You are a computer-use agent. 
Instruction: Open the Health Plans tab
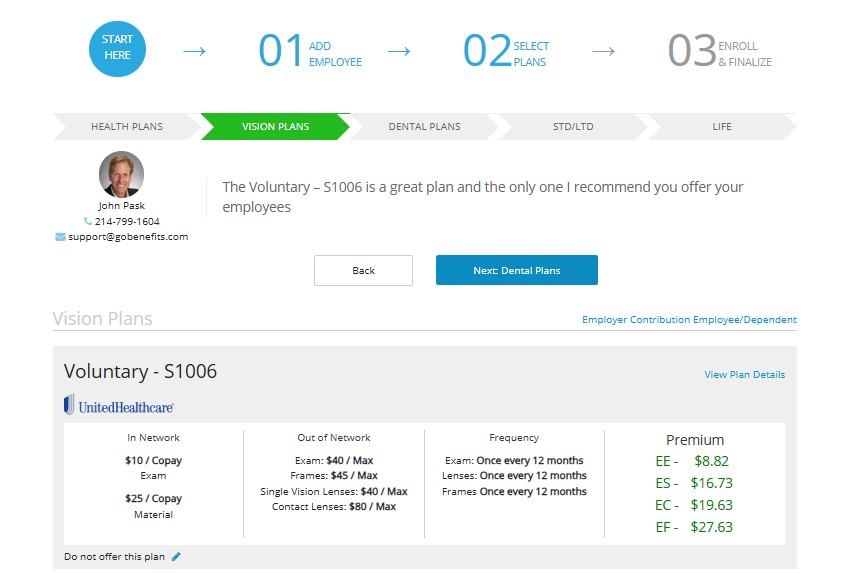[x=126, y=127]
